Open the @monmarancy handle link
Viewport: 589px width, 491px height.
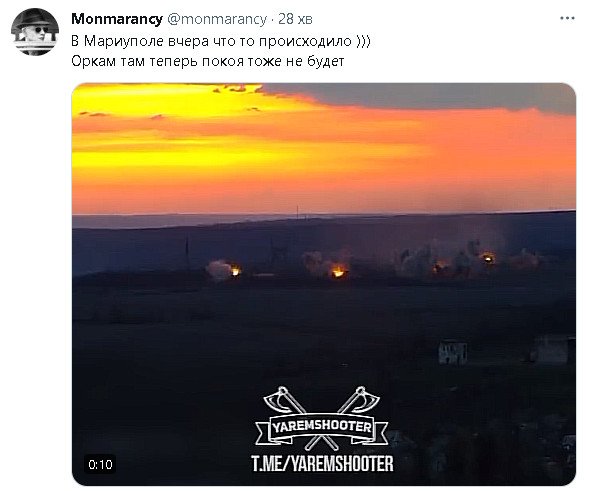217,19
